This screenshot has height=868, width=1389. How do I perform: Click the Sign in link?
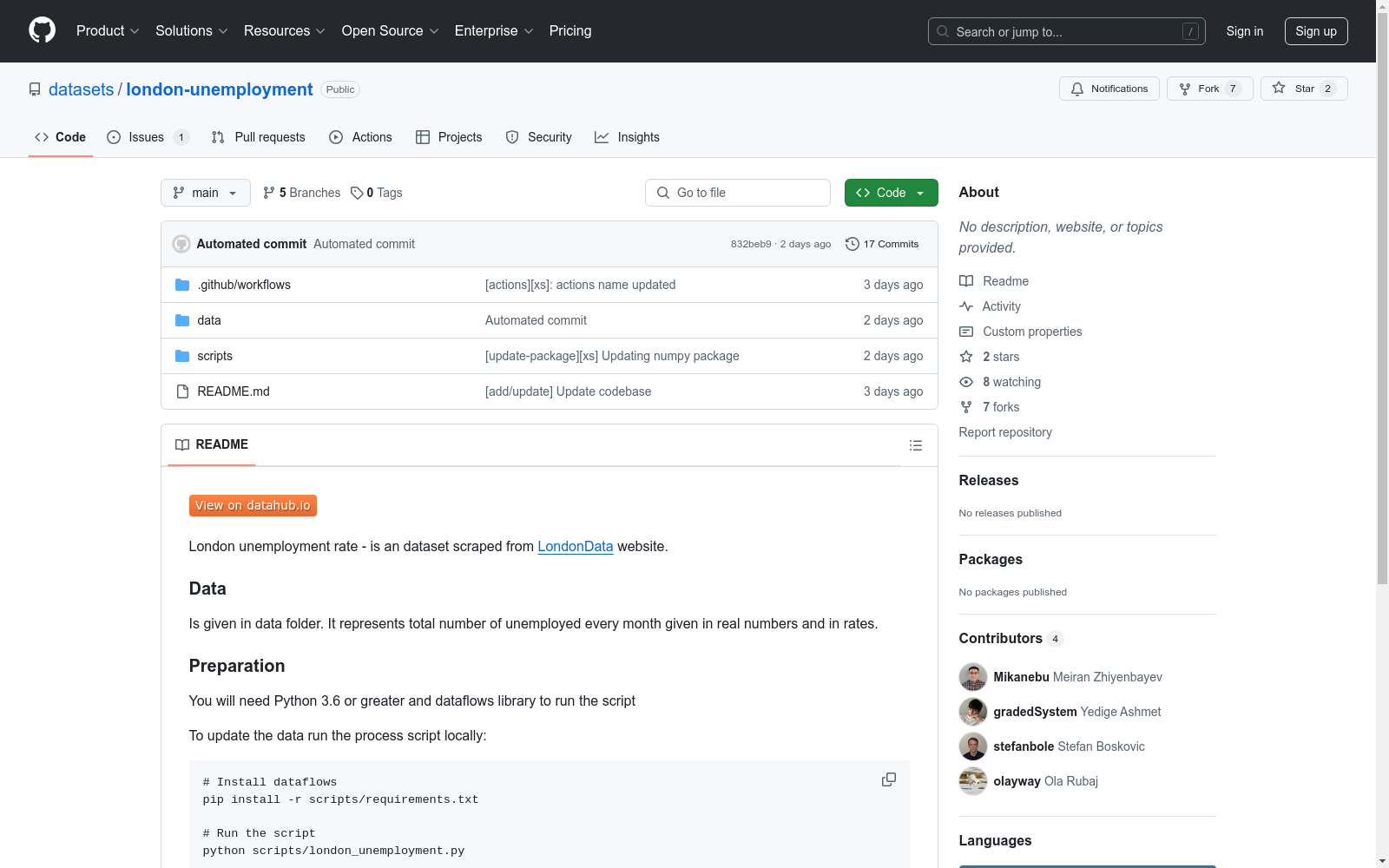tap(1245, 31)
